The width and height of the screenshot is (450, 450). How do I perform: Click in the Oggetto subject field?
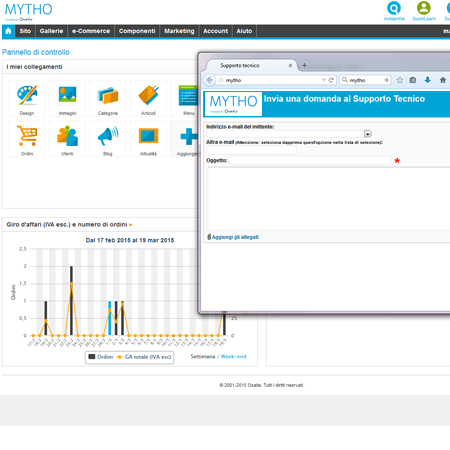[x=310, y=160]
